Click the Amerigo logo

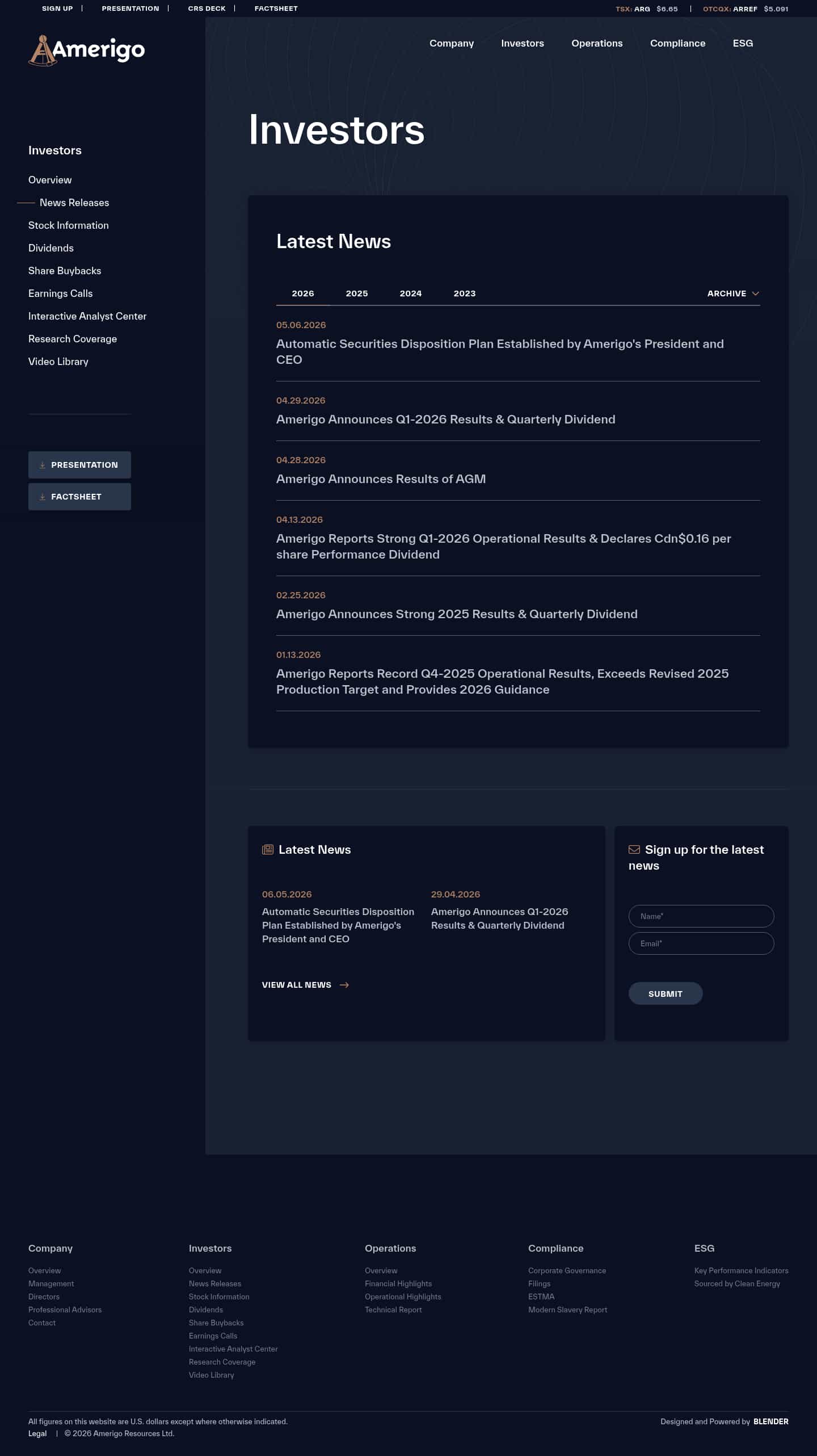click(x=87, y=51)
